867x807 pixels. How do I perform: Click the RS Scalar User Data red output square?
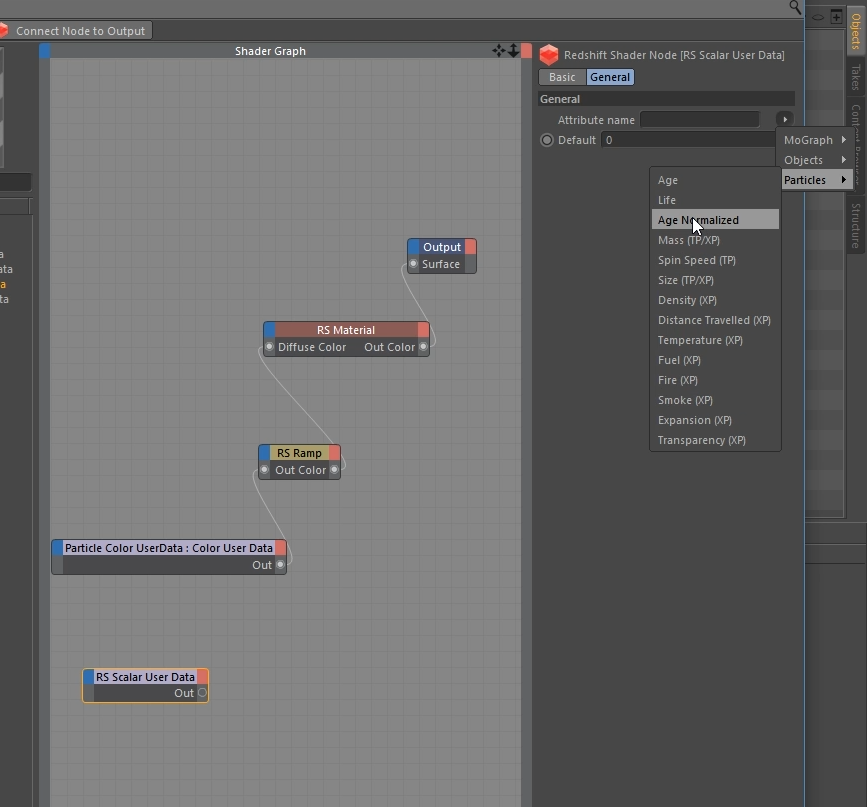click(x=202, y=676)
